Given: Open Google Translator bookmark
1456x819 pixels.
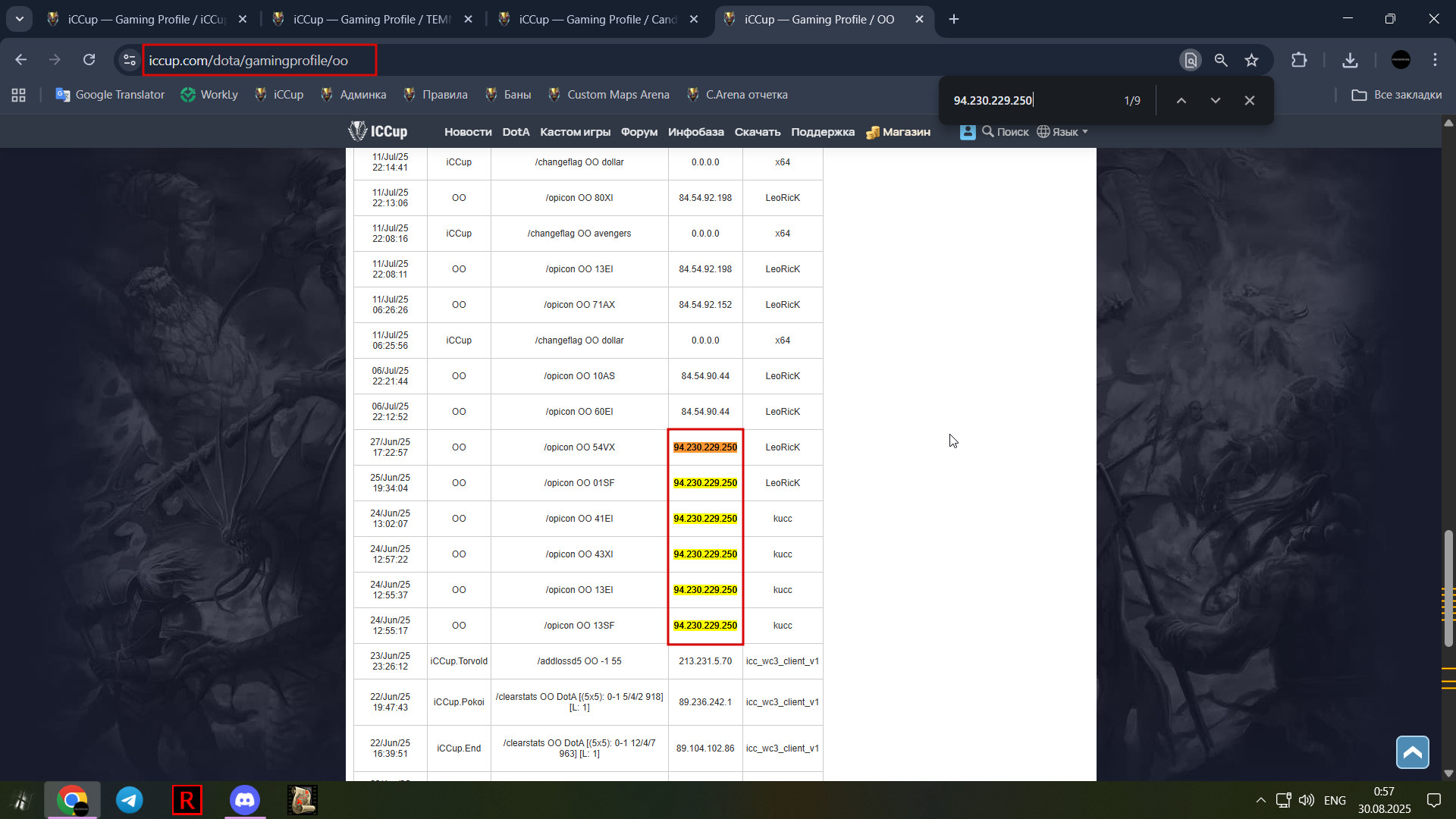Looking at the screenshot, I should [x=110, y=95].
